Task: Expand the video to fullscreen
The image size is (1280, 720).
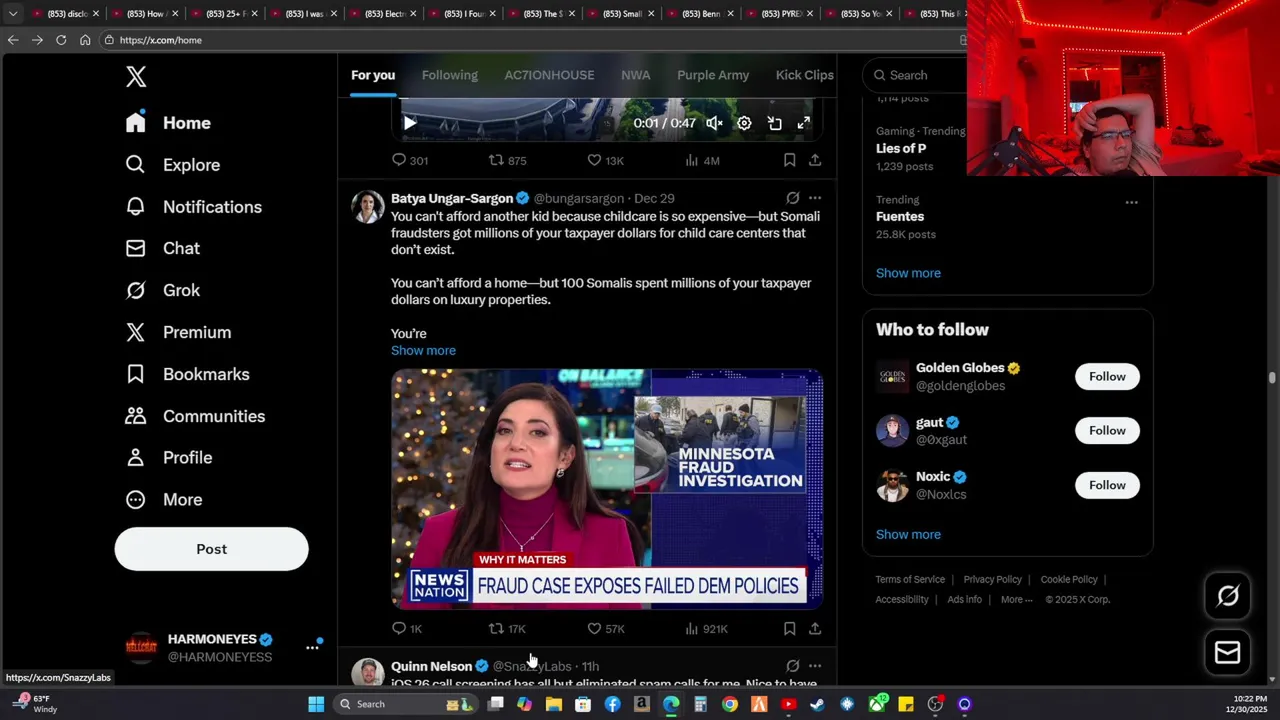Action: 803,123
